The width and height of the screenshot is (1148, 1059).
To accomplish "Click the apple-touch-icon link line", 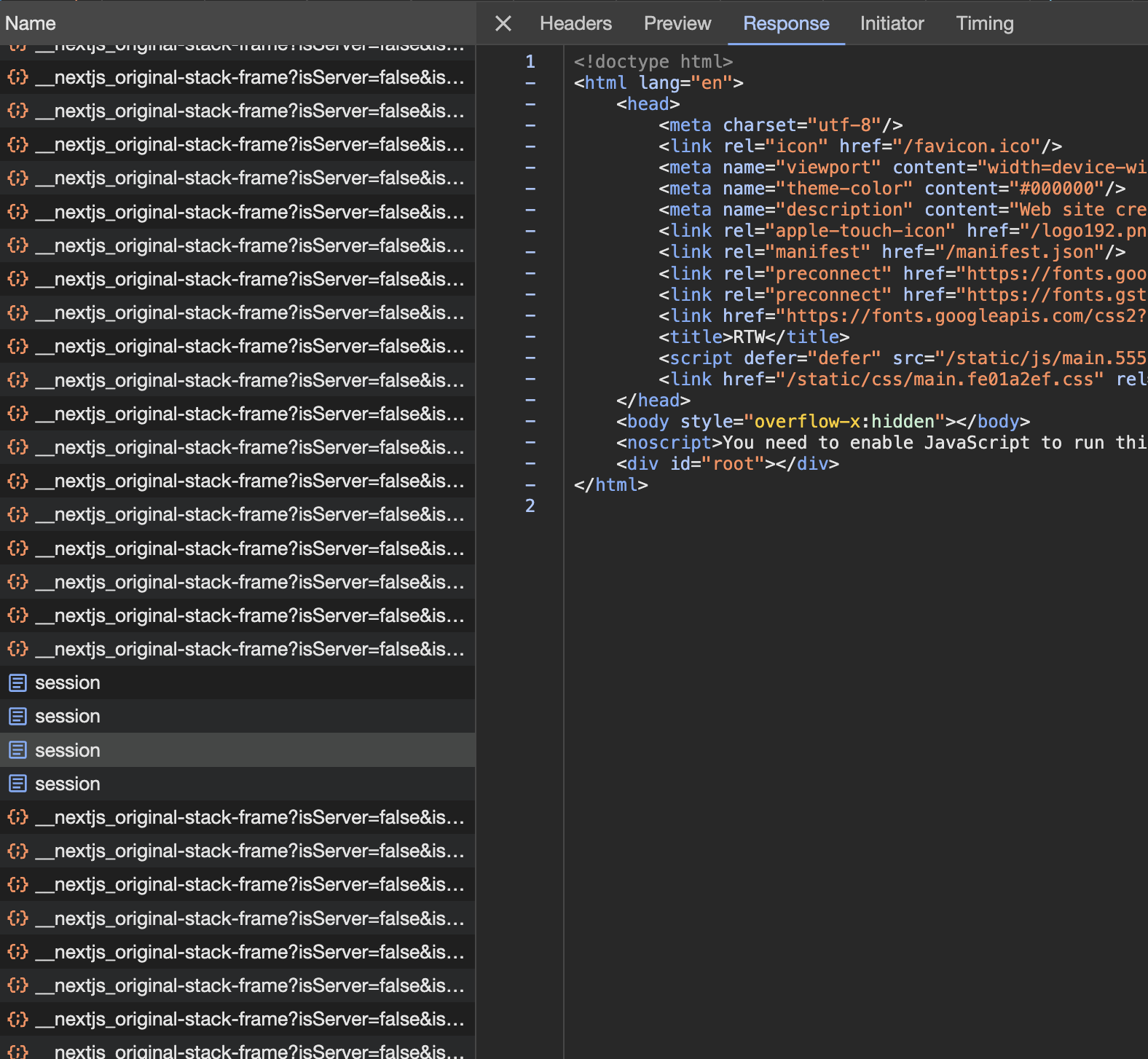I will 903,231.
